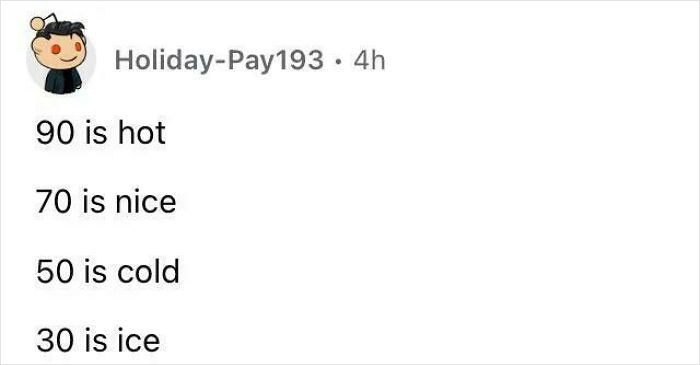The image size is (700, 365).
Task: Open the Snoo avatar of Holiday-Pay193
Action: [x=61, y=54]
